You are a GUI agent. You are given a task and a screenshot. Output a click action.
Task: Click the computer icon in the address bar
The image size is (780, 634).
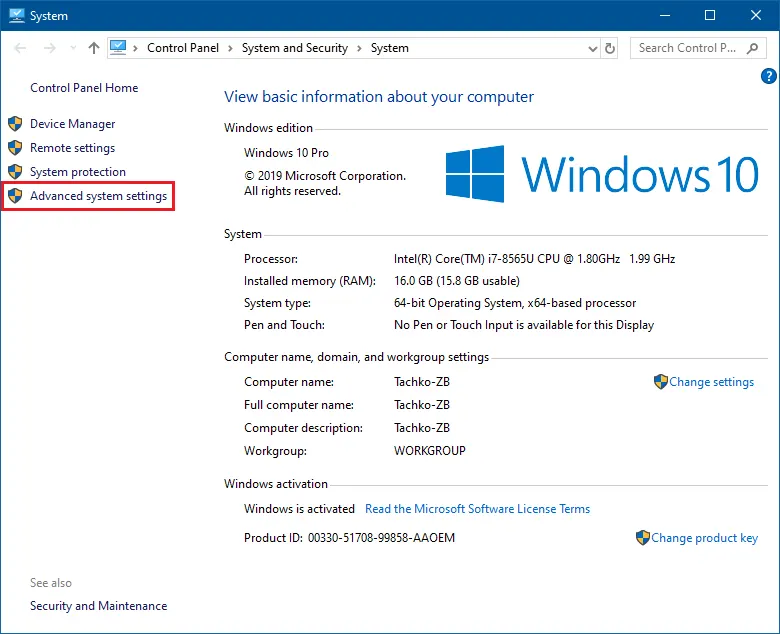click(x=118, y=48)
